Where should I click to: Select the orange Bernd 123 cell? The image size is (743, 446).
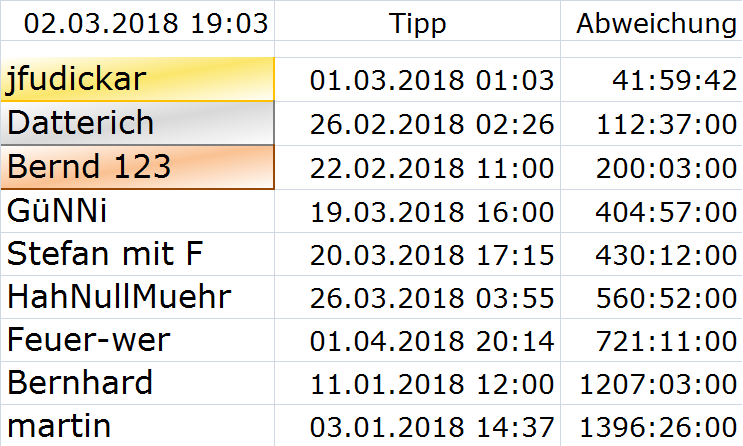pos(137,167)
